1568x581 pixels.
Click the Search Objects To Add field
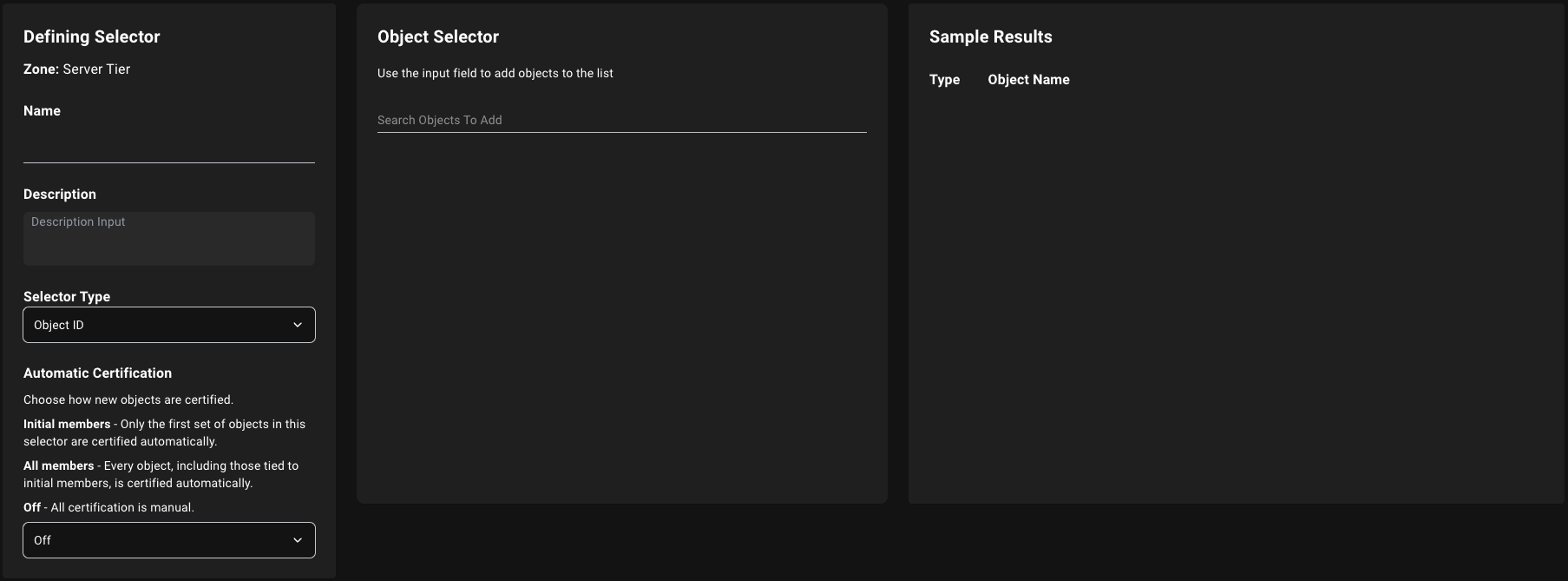(x=621, y=120)
